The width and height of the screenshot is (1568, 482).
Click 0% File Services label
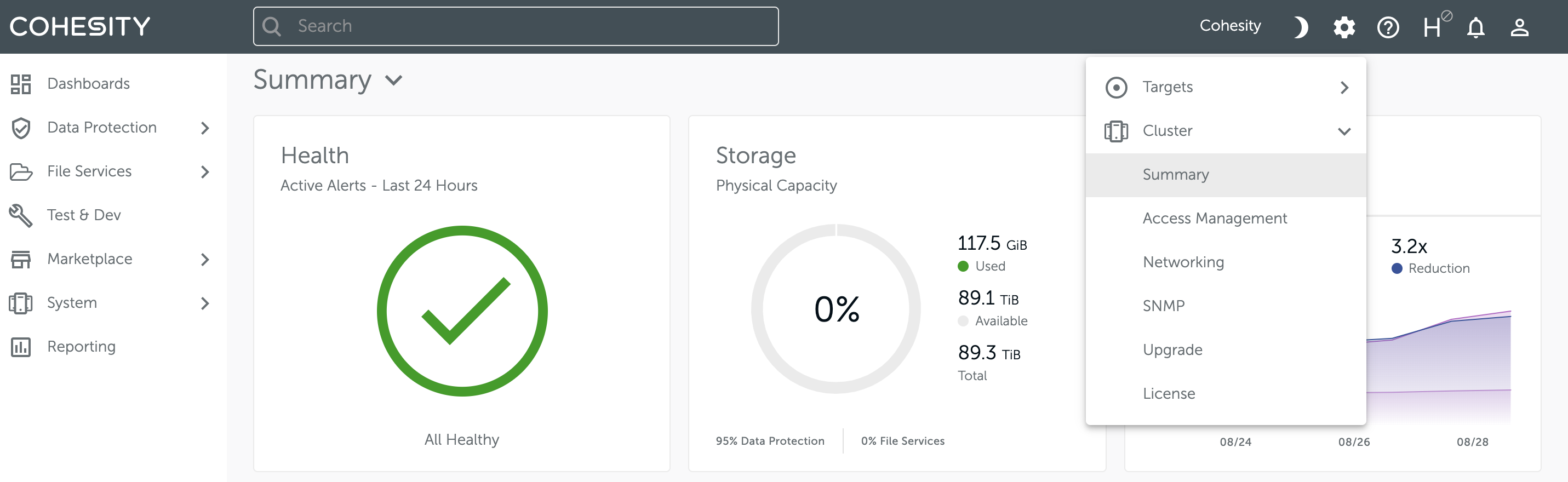point(903,441)
